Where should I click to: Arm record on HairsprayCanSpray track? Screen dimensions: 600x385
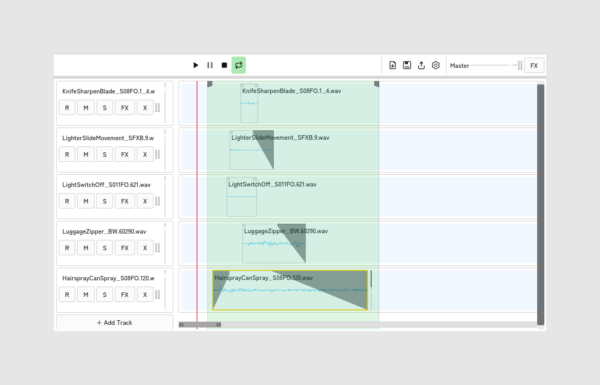[67, 294]
